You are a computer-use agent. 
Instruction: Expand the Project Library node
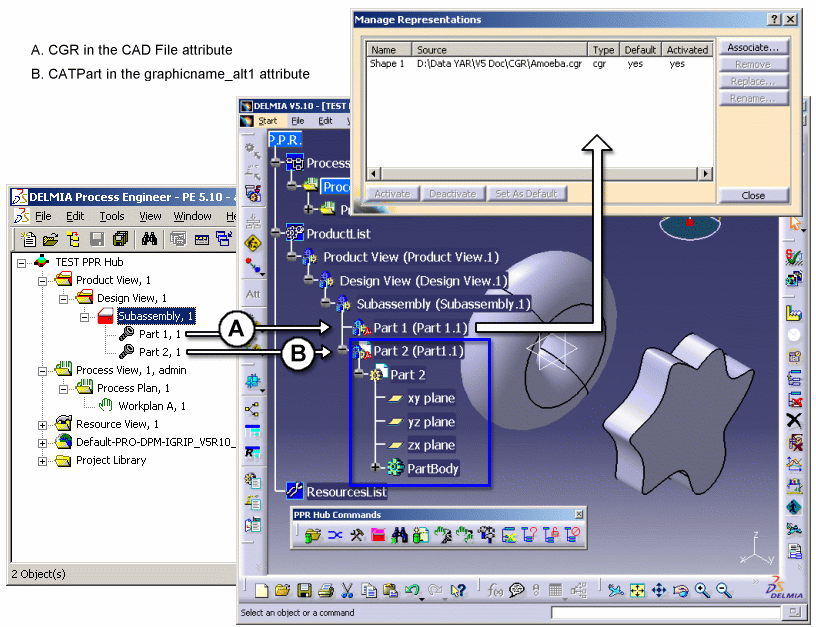43,460
